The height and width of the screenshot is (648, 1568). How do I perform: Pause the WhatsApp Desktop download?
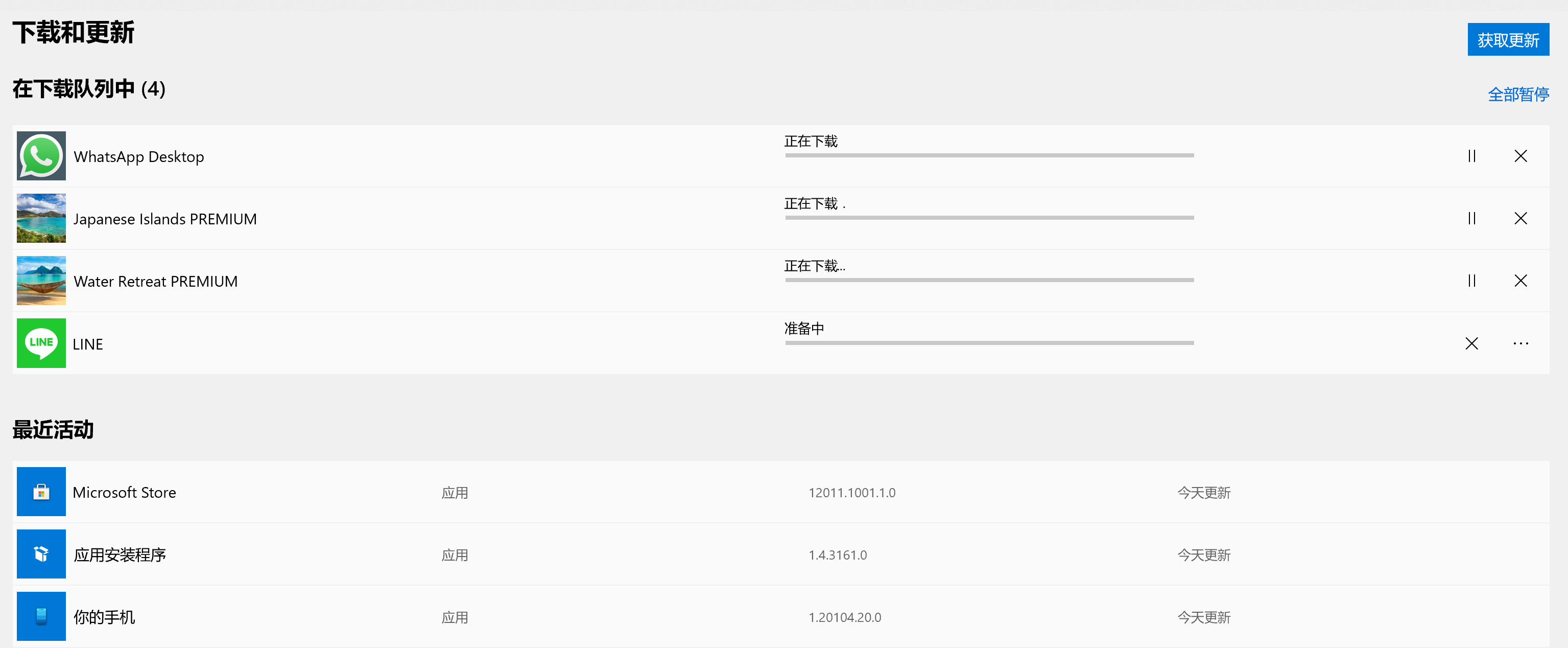coord(1471,156)
